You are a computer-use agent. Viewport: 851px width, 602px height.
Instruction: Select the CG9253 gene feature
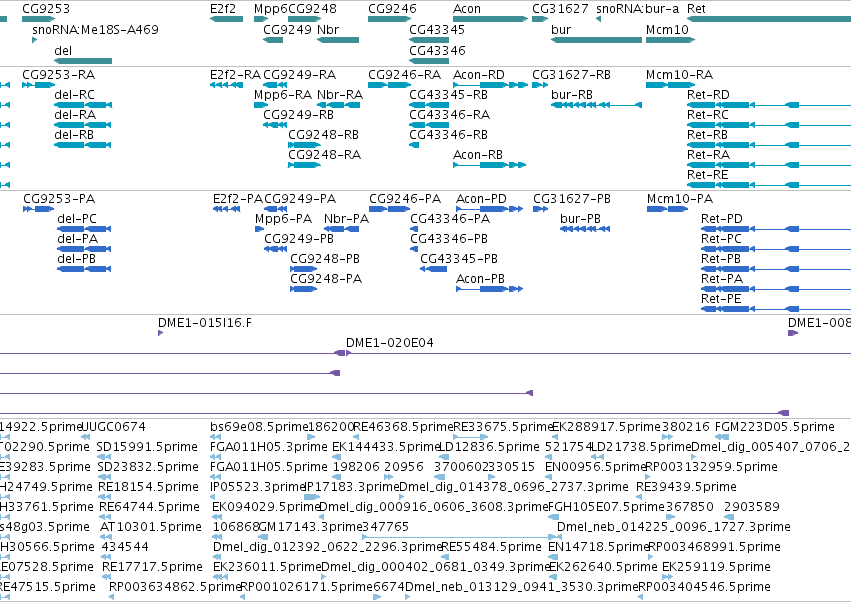point(39,19)
